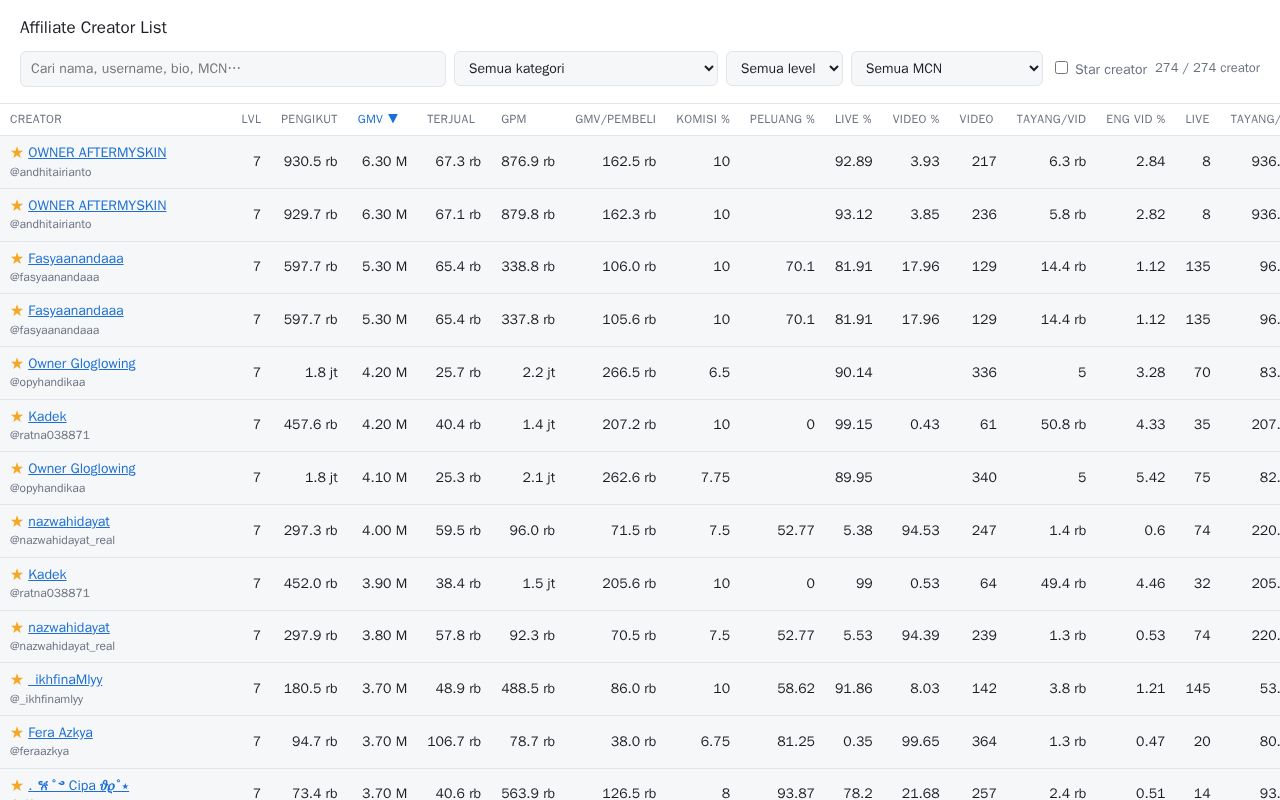Screen dimensions: 1280x800
Task: Sort by the GPM column header
Action: coord(514,119)
